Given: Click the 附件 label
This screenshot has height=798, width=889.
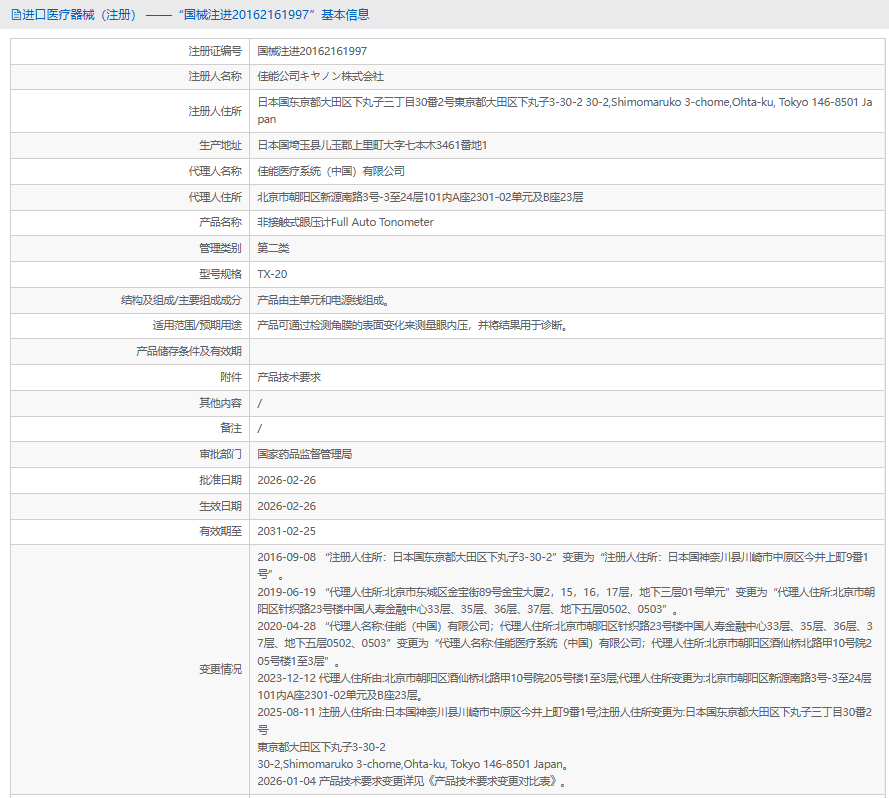Looking at the screenshot, I should tap(231, 377).
